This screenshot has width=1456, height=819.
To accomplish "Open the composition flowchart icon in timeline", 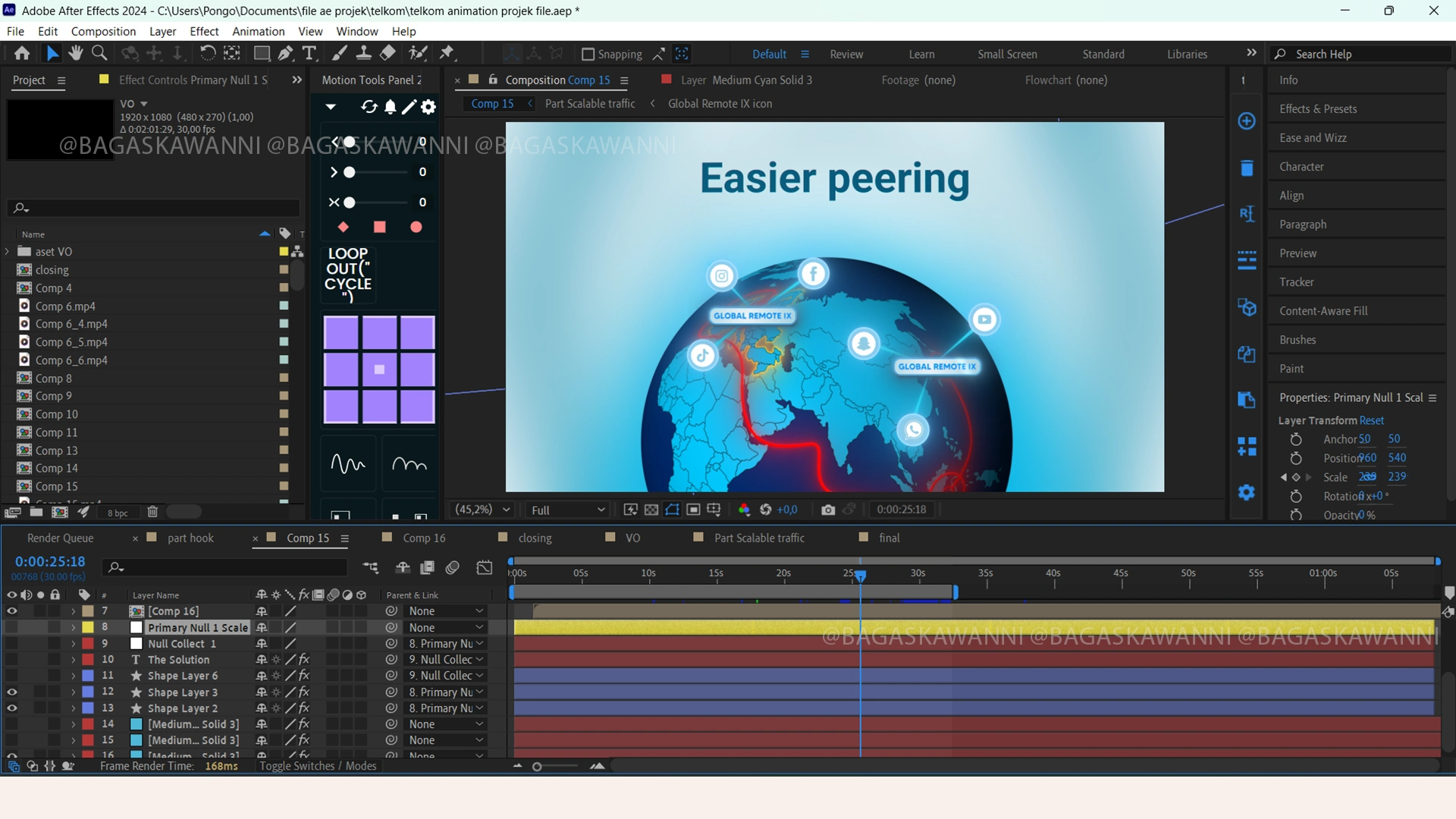I will (x=371, y=567).
